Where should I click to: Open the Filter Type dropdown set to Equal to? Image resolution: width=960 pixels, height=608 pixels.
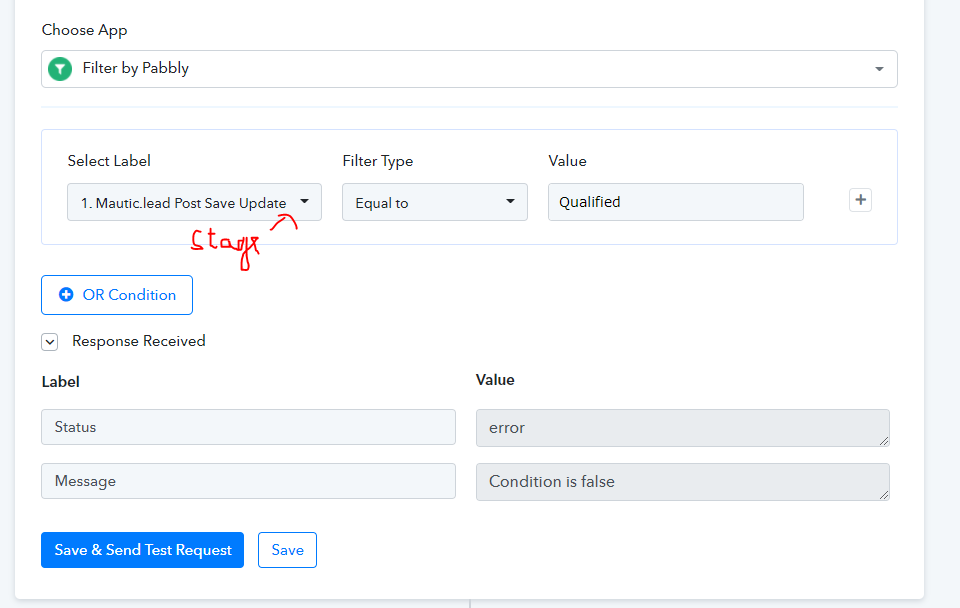point(435,202)
